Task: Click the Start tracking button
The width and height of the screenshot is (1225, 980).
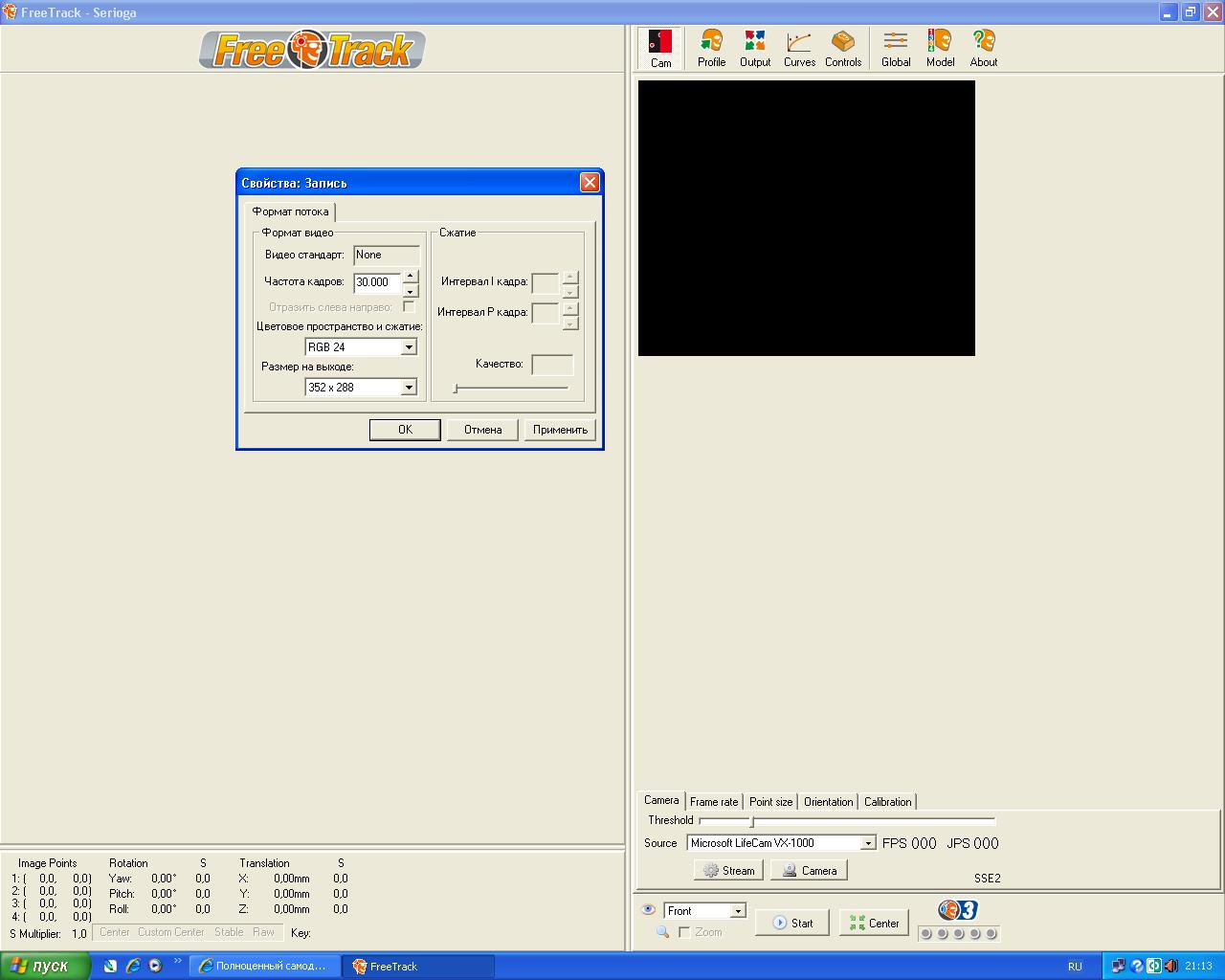Action: point(792,923)
